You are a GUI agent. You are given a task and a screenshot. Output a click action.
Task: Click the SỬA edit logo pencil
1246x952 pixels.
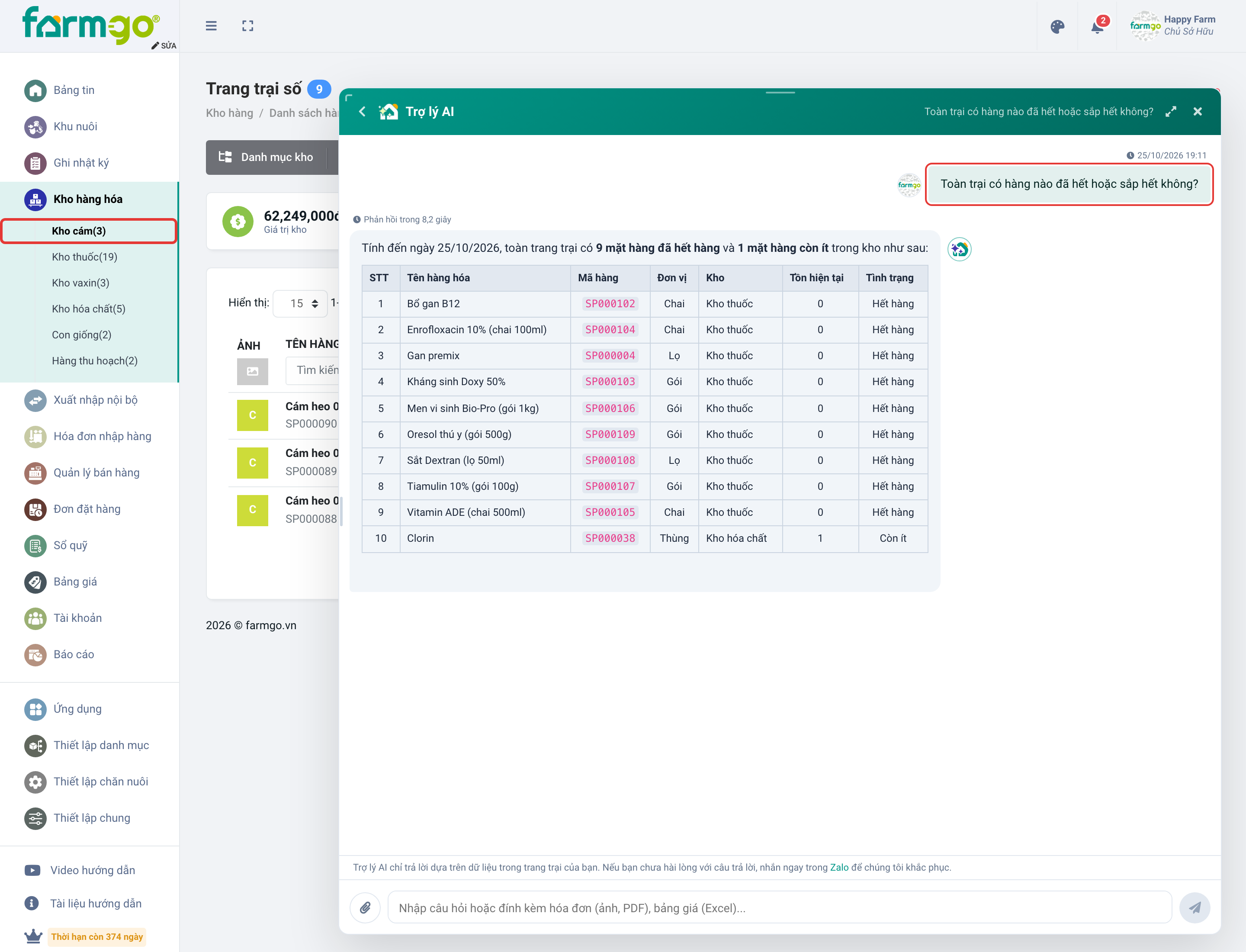click(164, 45)
